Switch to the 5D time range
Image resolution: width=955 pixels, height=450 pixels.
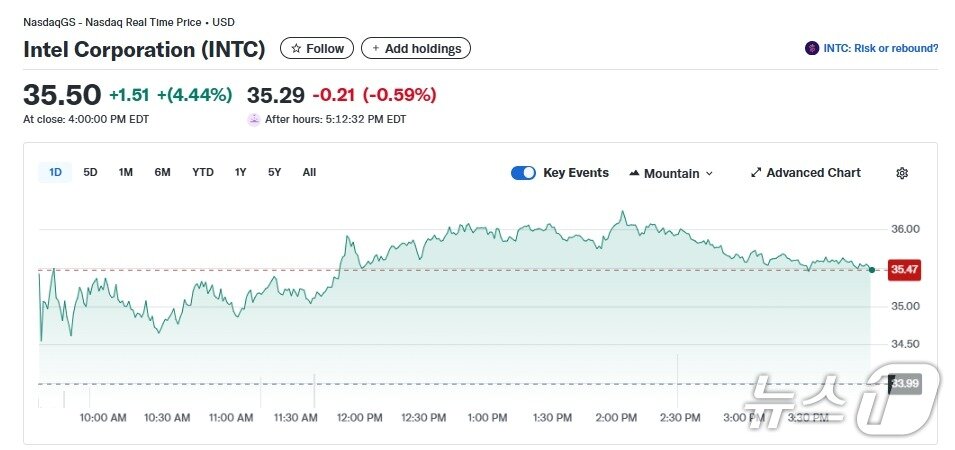pos(90,172)
